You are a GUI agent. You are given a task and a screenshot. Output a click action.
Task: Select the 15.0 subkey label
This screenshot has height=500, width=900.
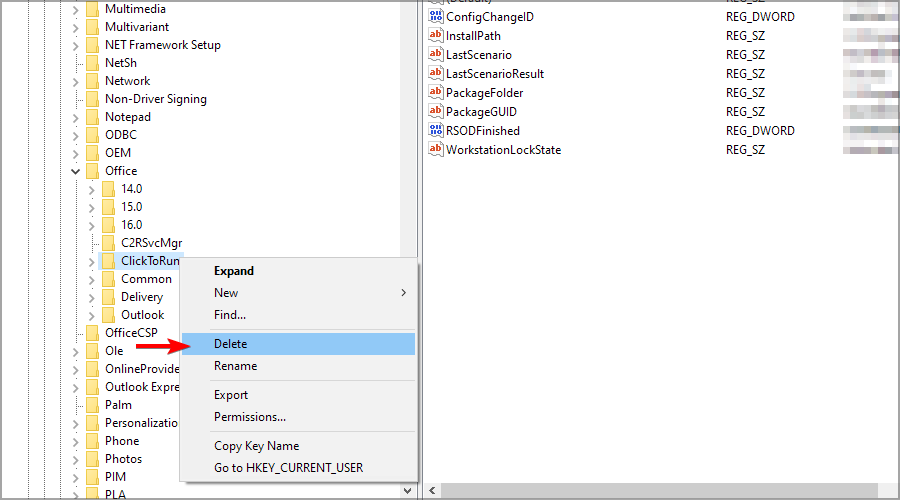click(131, 207)
